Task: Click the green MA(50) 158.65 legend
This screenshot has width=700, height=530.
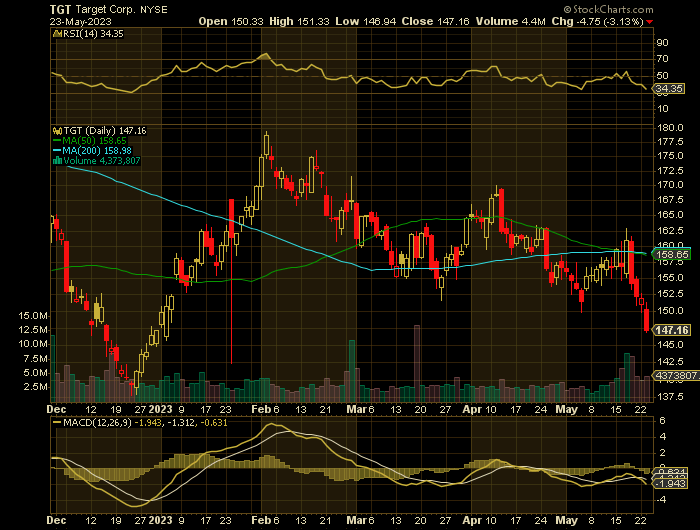Action: tap(89, 141)
